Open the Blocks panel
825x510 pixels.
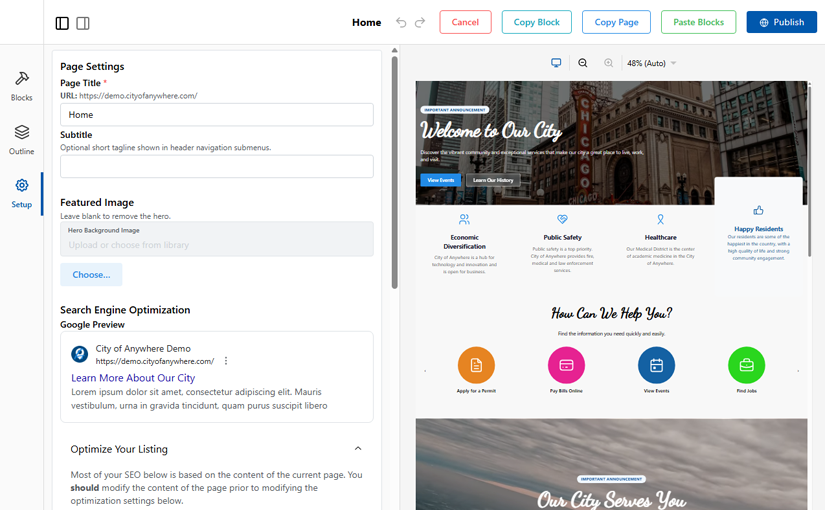click(22, 86)
